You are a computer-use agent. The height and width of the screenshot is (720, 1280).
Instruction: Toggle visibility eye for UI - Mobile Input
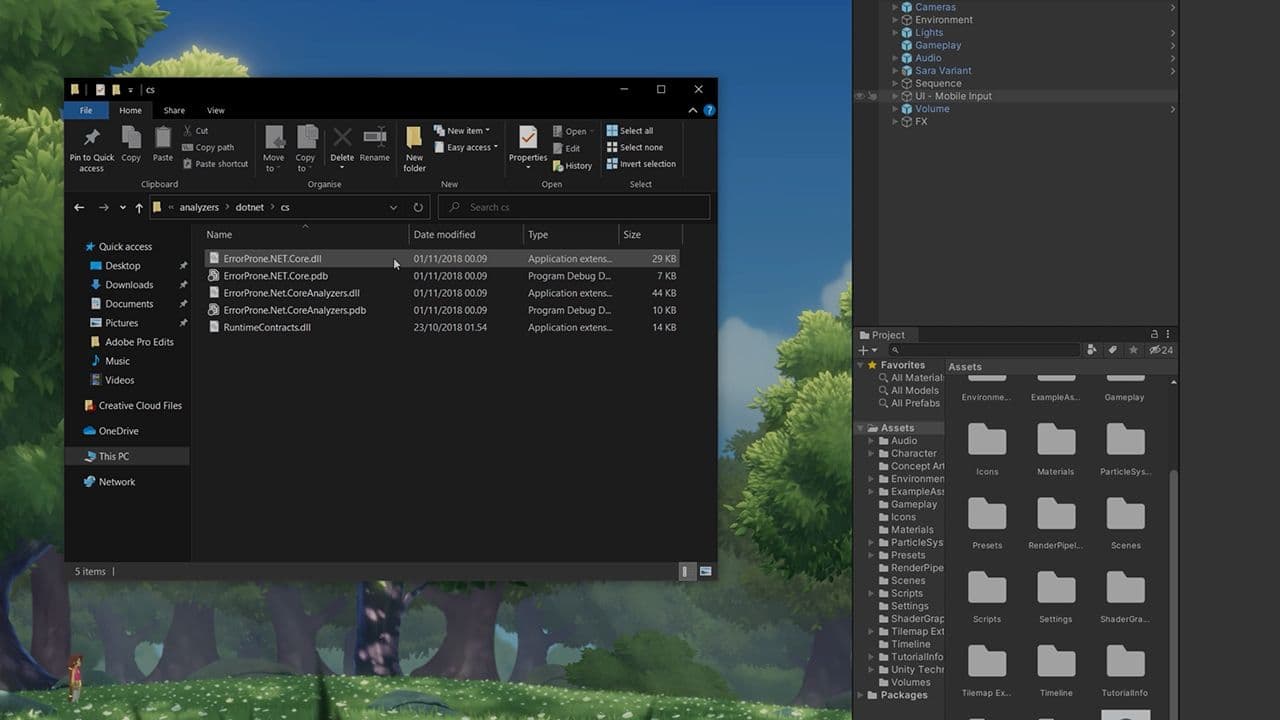pos(859,96)
